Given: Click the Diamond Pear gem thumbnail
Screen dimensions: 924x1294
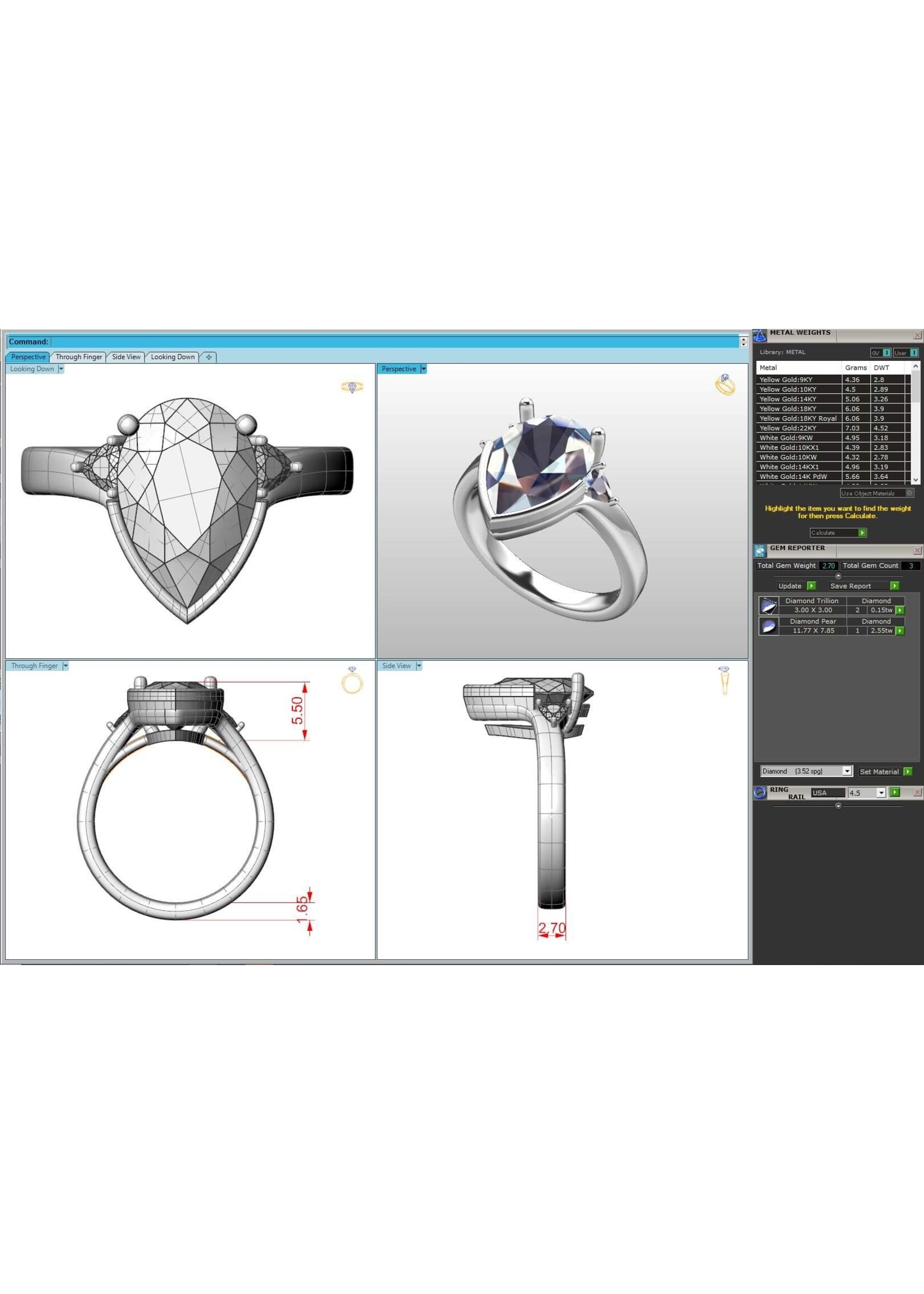Looking at the screenshot, I should point(769,626).
